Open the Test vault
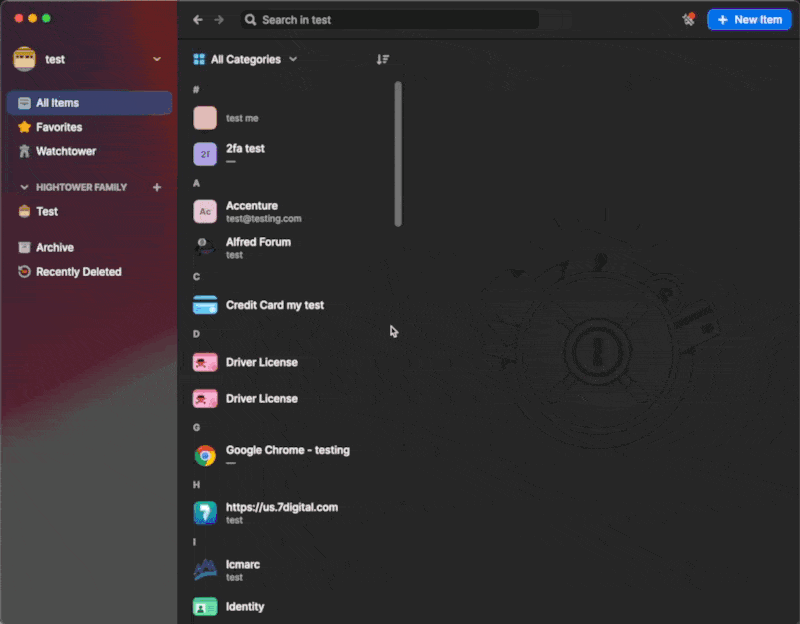This screenshot has width=800, height=624. 47,211
